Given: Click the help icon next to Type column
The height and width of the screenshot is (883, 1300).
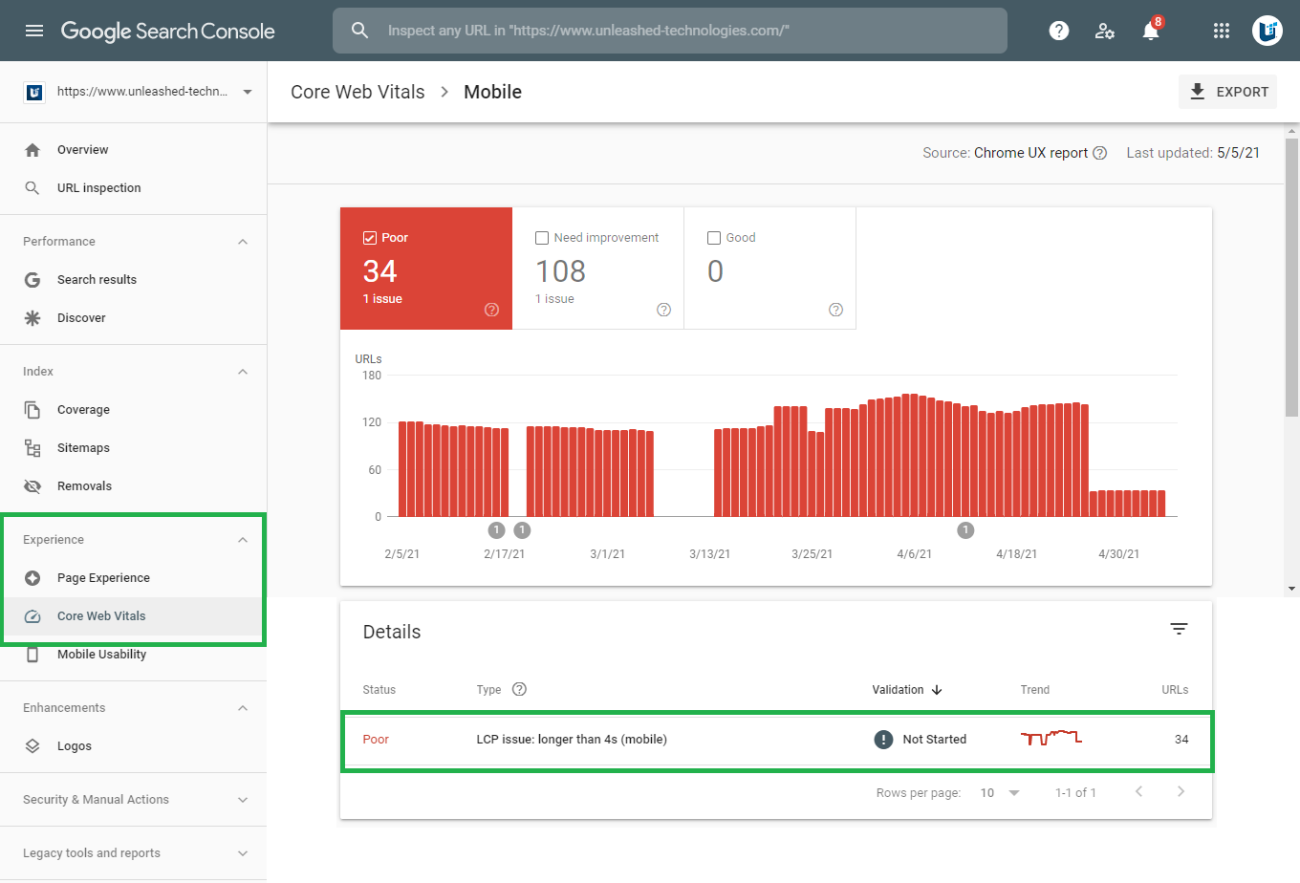Looking at the screenshot, I should [x=519, y=689].
